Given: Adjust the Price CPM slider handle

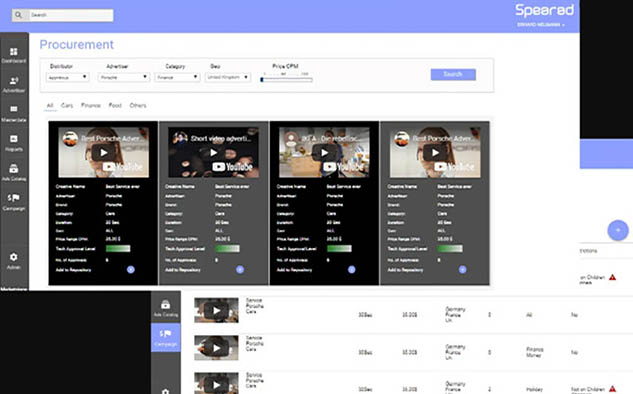Looking at the screenshot, I should [x=262, y=80].
